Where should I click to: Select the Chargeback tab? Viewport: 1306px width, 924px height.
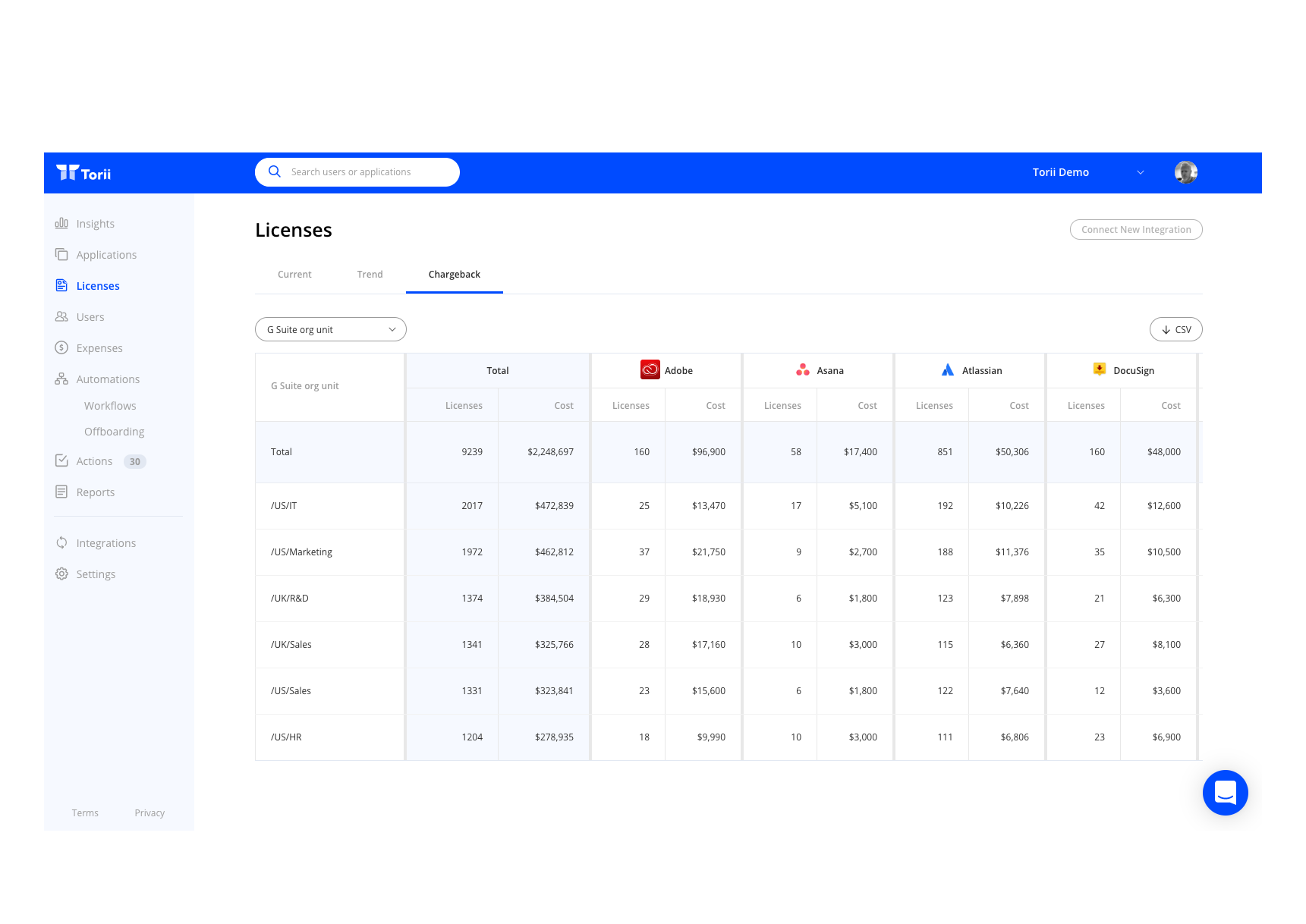click(x=455, y=275)
